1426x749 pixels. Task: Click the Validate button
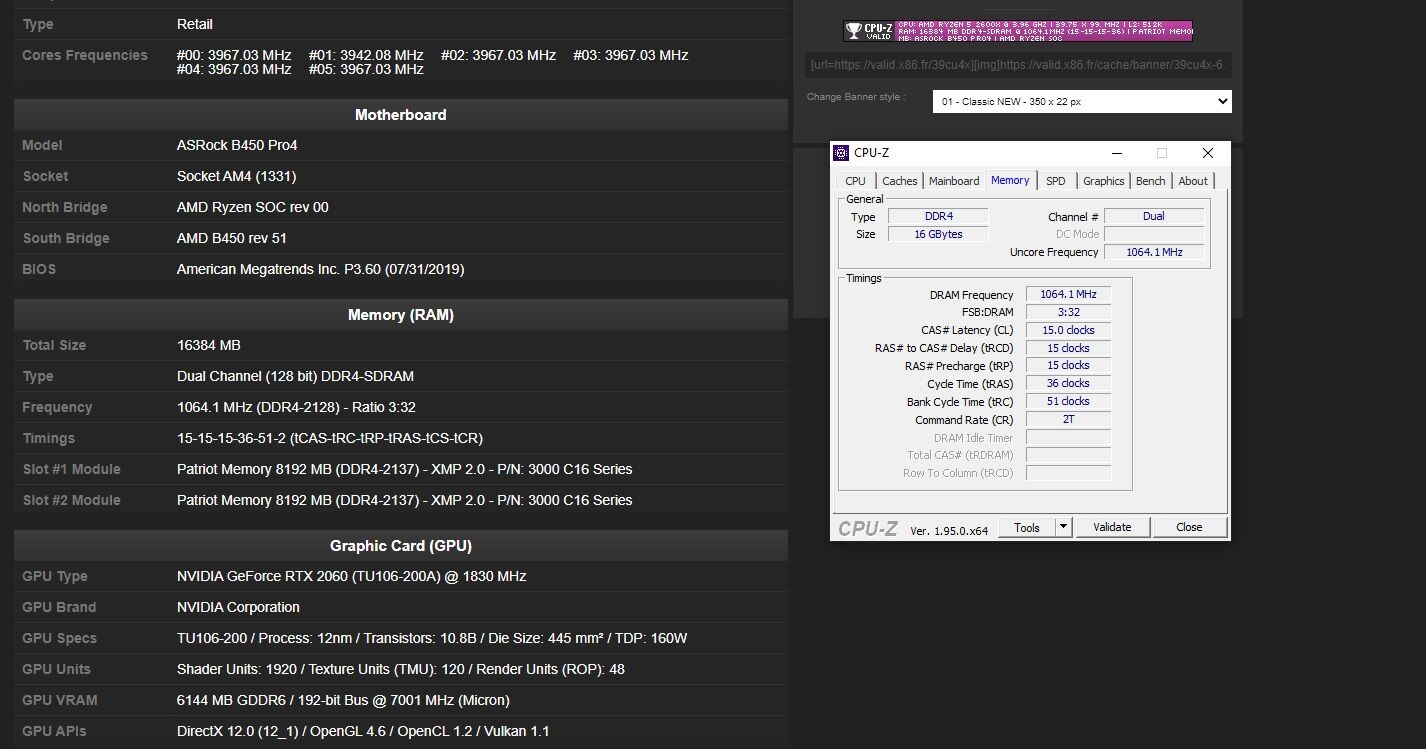pyautogui.click(x=1112, y=527)
